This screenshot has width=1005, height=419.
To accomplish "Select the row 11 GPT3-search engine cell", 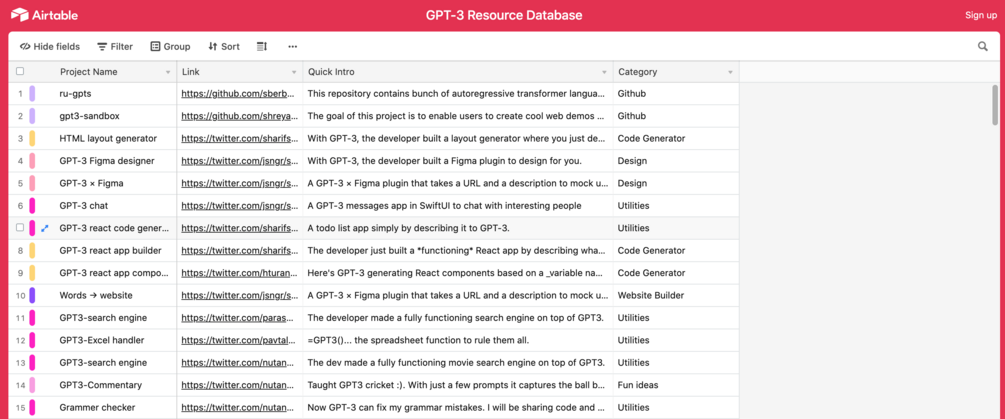I will 114,318.
